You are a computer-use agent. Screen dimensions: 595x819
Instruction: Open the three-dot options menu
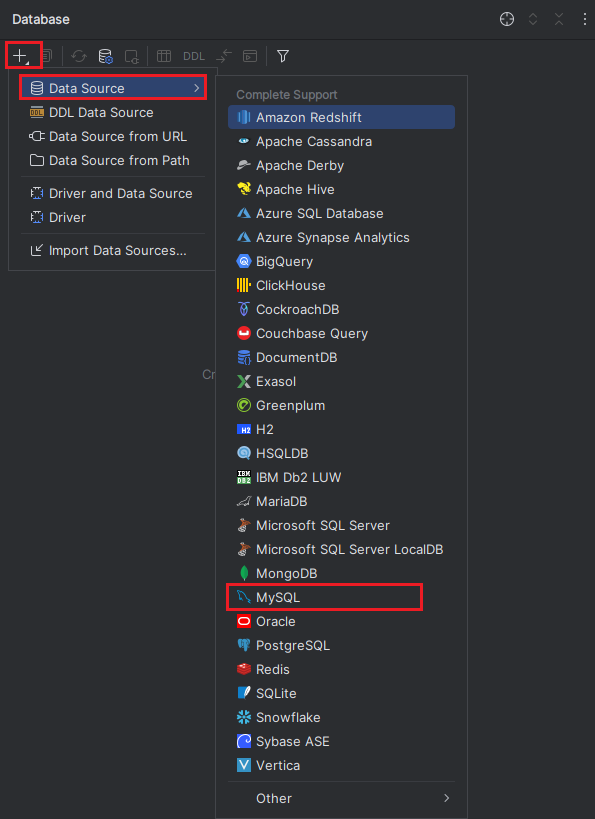click(x=585, y=19)
